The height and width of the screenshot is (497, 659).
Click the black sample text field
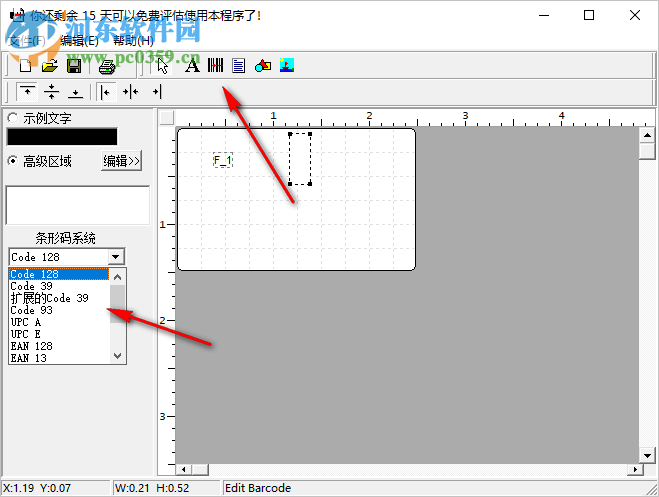pos(62,137)
